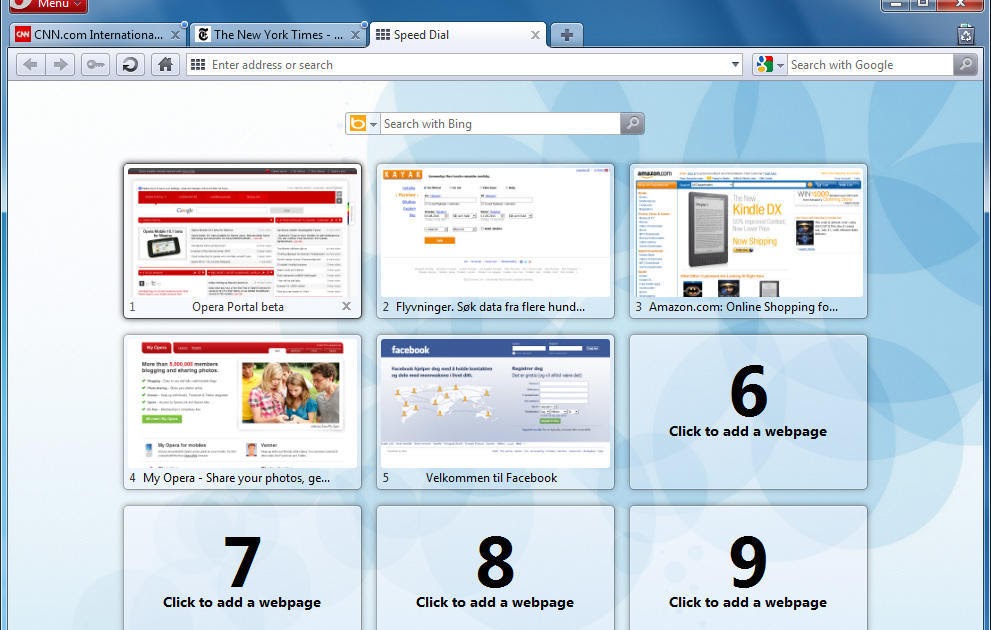
Task: Add a webpage to slot 6
Action: [748, 412]
